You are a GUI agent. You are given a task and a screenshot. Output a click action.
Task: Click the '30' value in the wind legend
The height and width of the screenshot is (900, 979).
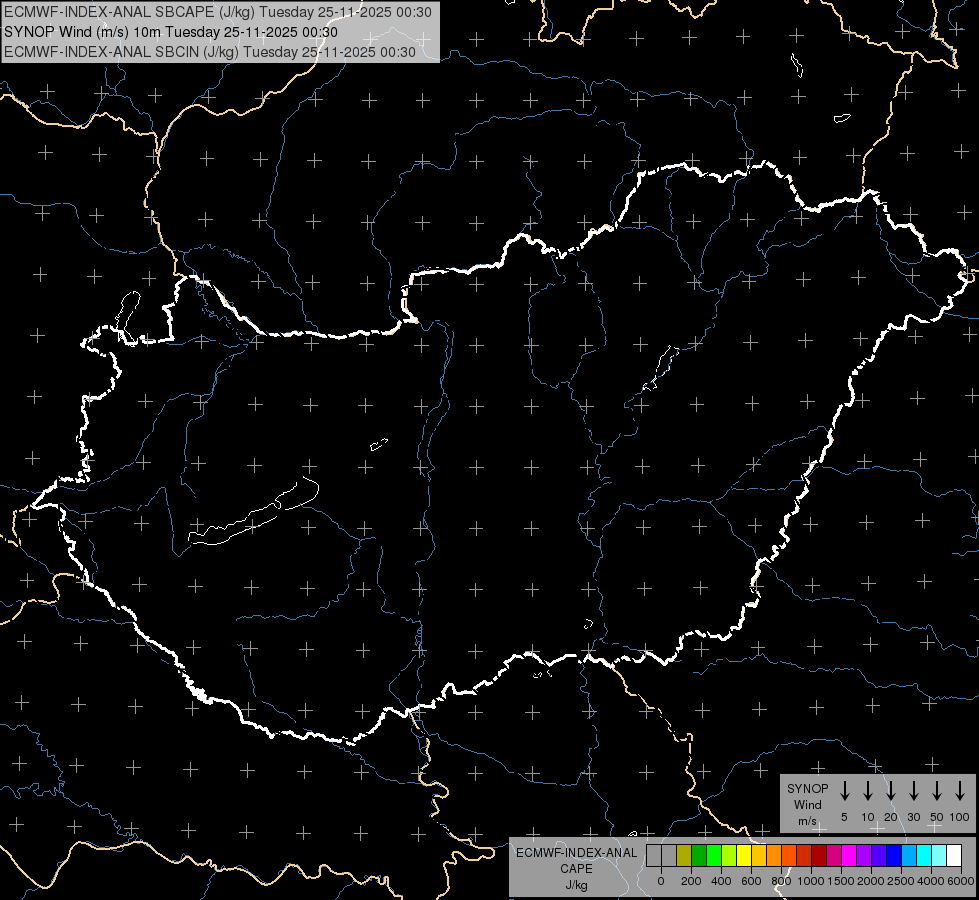pyautogui.click(x=913, y=817)
